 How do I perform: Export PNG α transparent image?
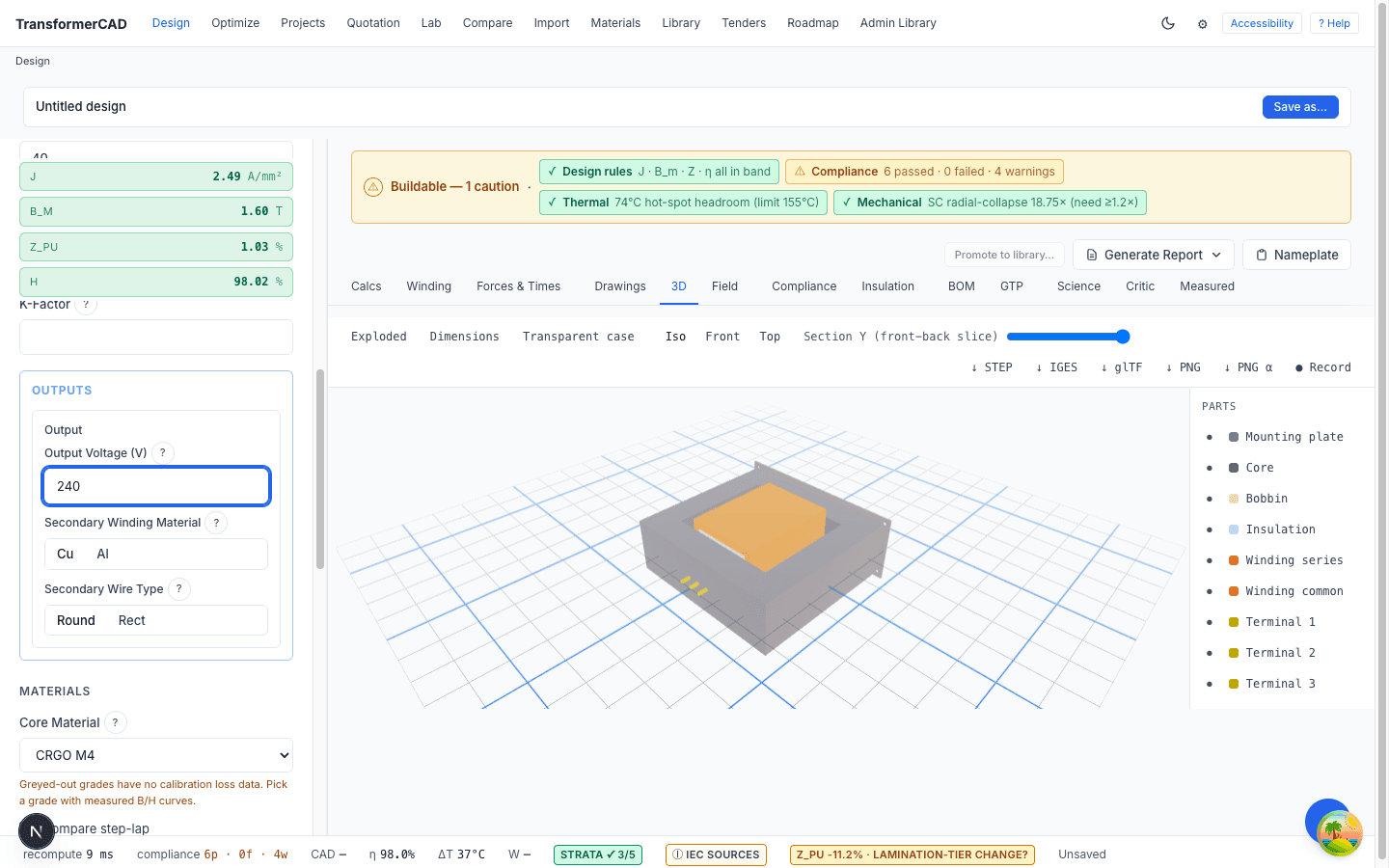coord(1248,367)
